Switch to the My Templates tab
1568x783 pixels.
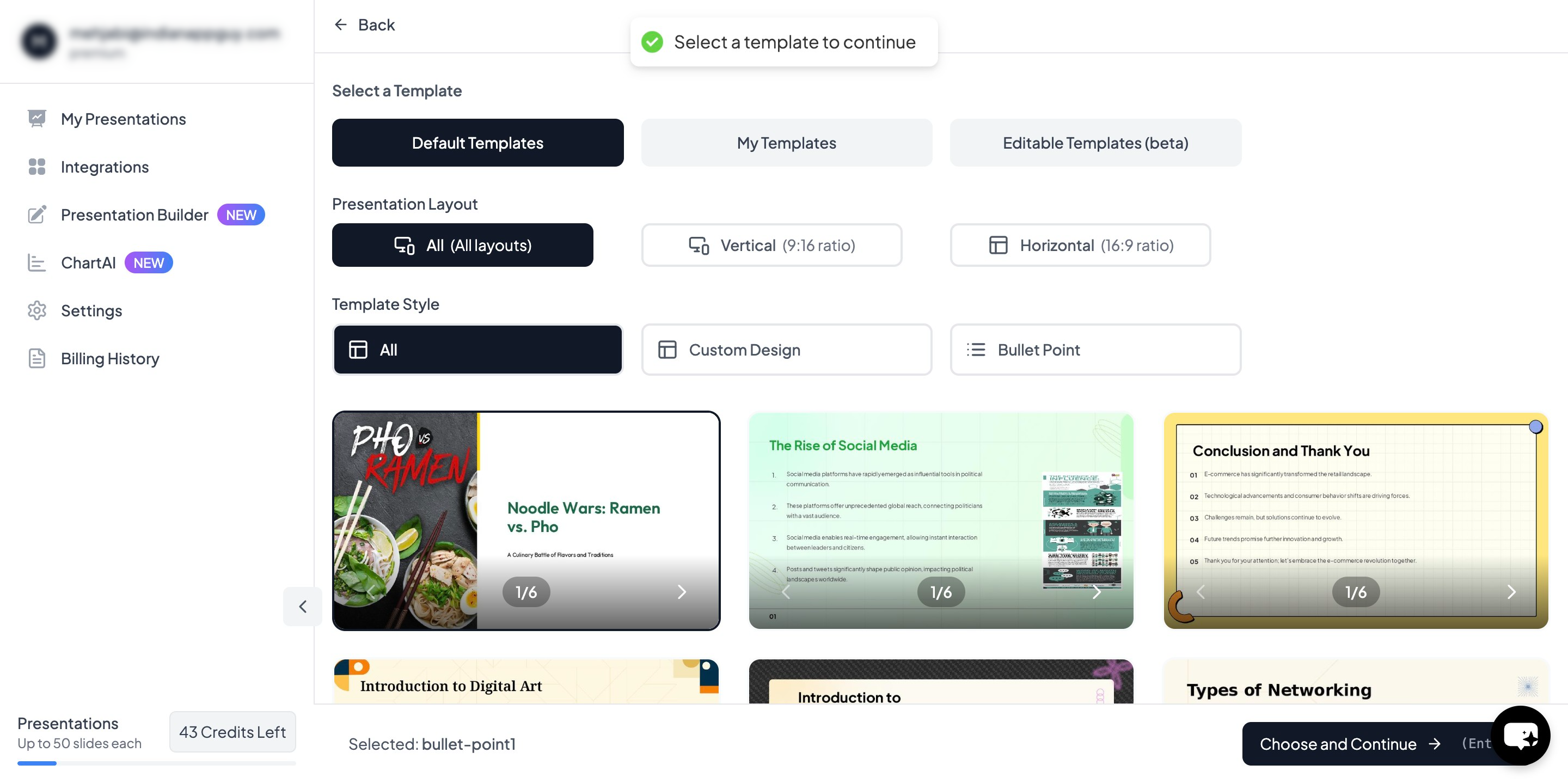click(x=786, y=143)
